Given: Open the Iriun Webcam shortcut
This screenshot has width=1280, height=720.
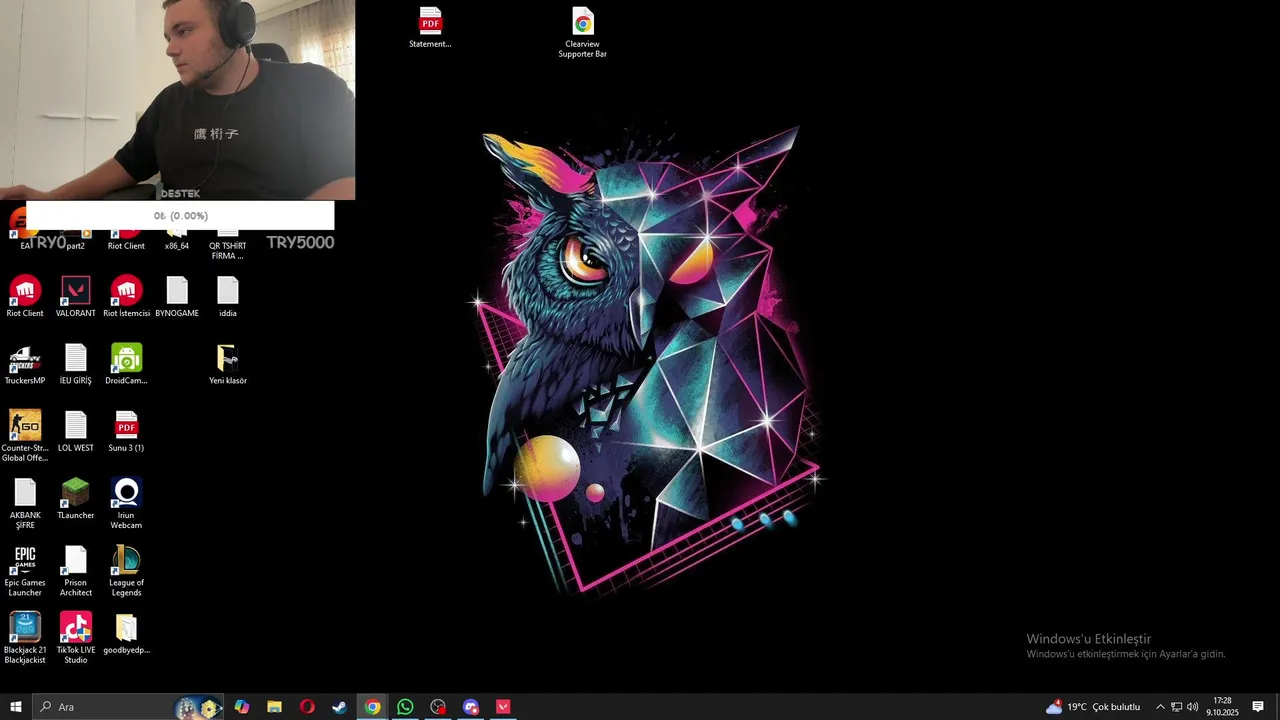Looking at the screenshot, I should (x=126, y=503).
